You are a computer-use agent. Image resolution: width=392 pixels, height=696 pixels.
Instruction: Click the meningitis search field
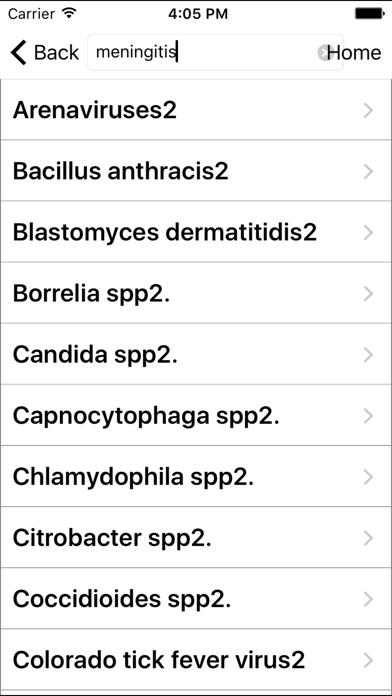tap(215, 52)
